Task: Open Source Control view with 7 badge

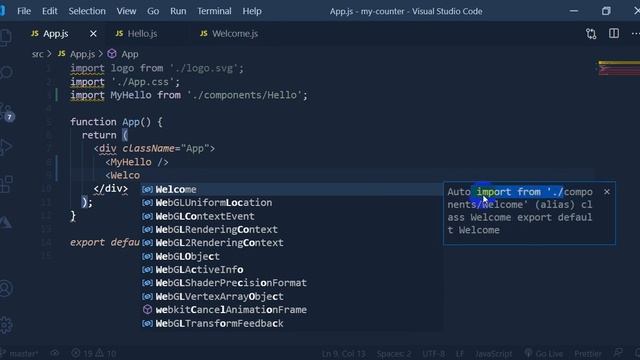Action: pyautogui.click(x=7, y=113)
